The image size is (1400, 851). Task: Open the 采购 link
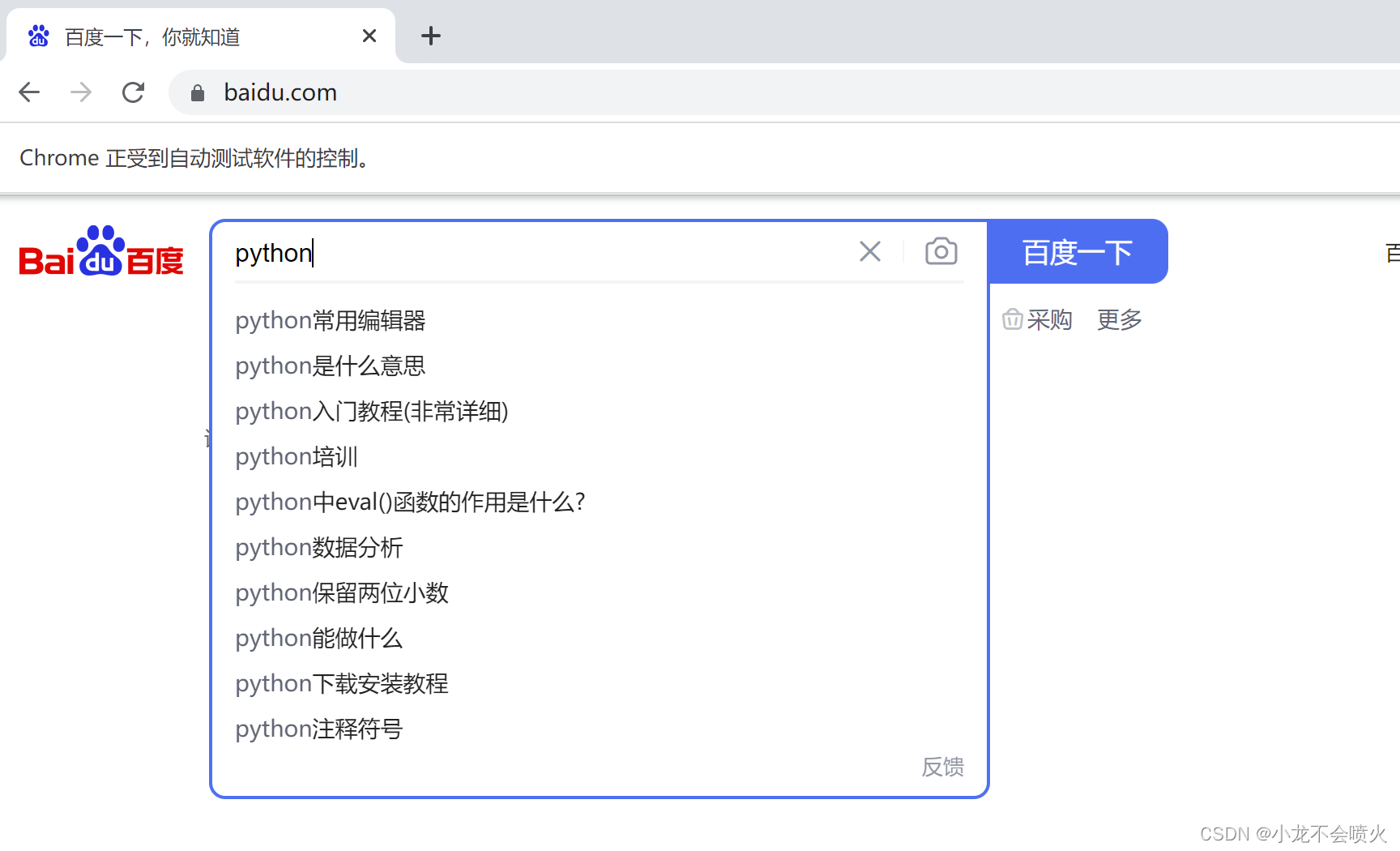point(1037,320)
